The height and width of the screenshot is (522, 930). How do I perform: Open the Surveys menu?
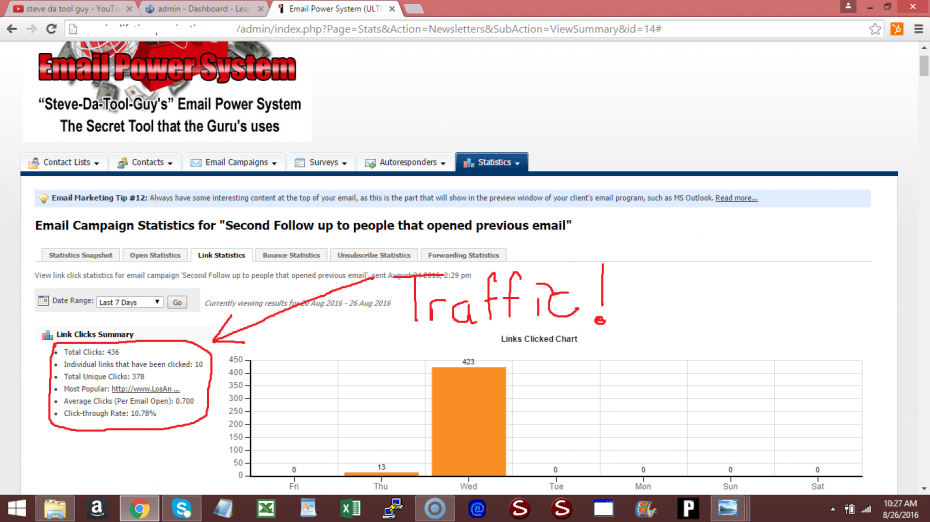coord(321,162)
